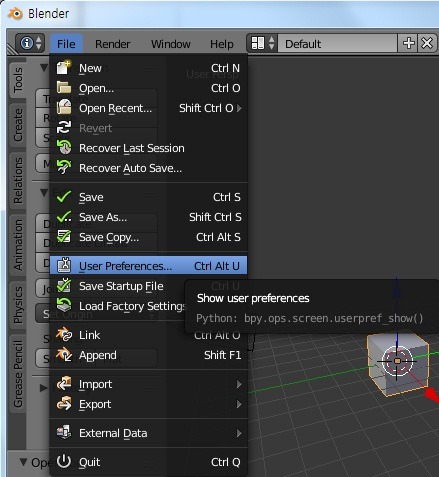The image size is (439, 477).
Task: Click the Default screen layout name field
Action: [337, 43]
